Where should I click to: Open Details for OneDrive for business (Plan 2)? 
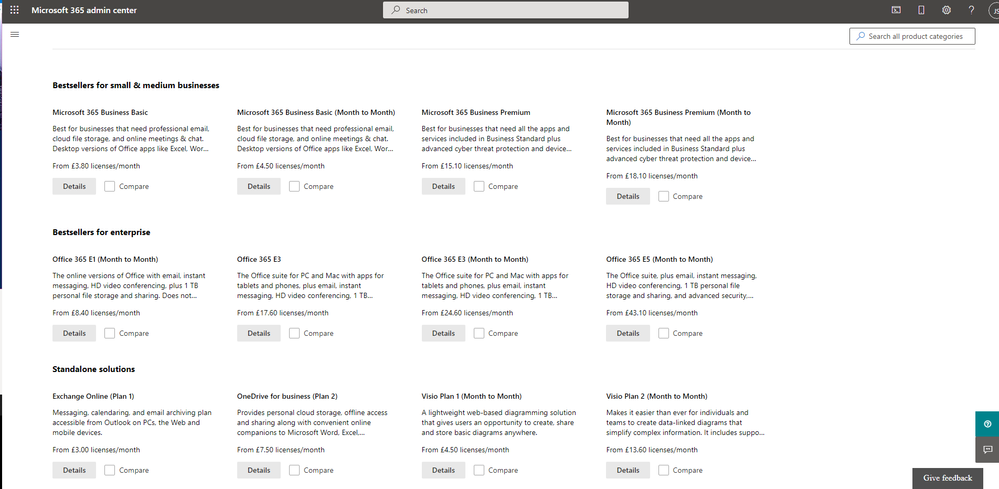(259, 470)
